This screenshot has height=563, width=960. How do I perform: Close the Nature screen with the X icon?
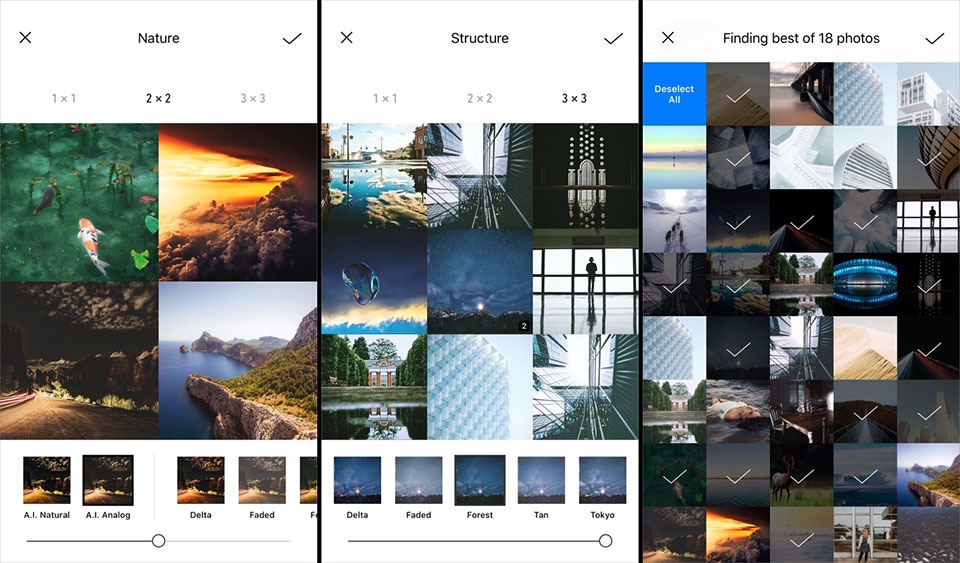coord(25,38)
